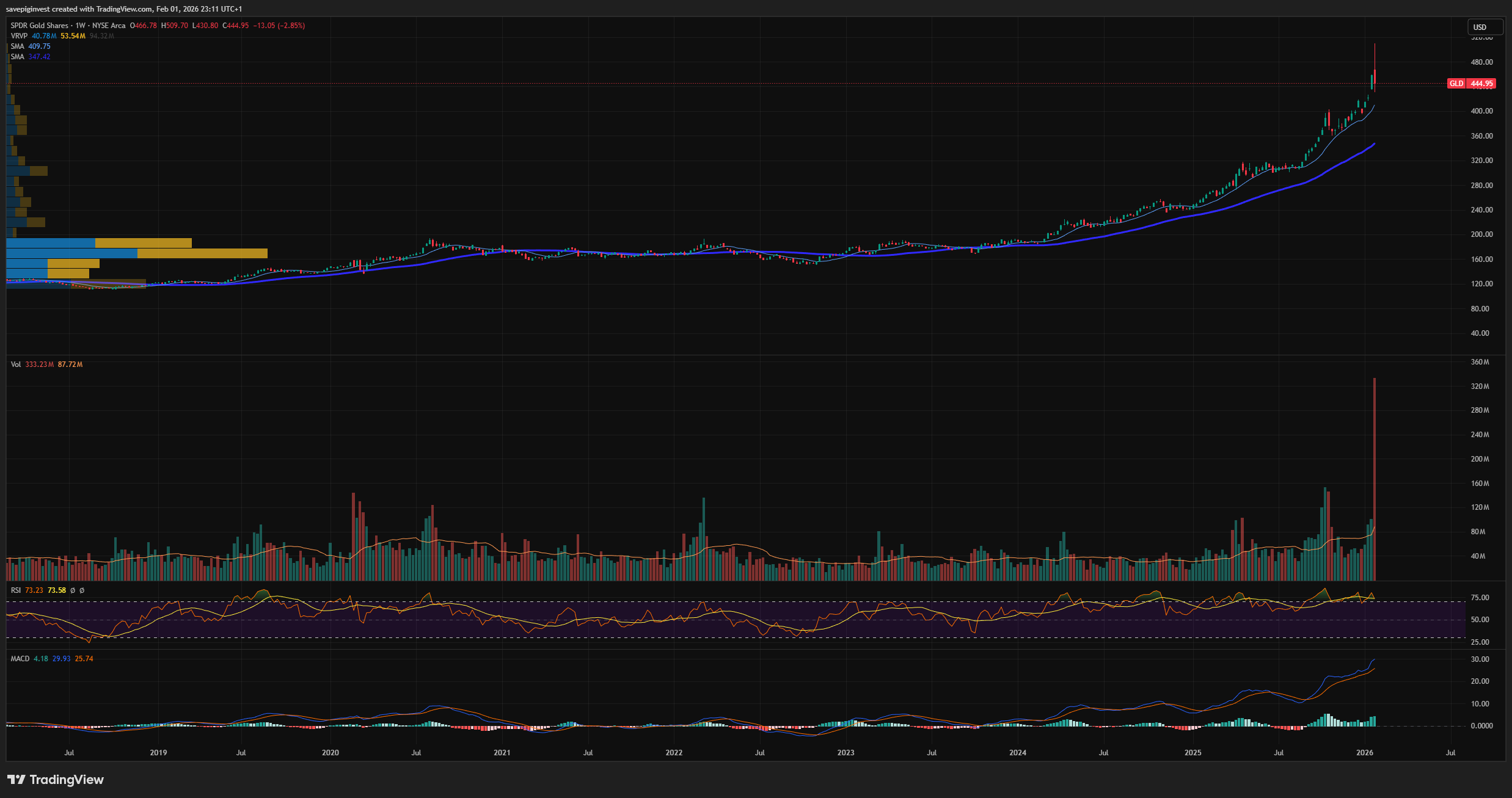The height and width of the screenshot is (798, 1512).
Task: Click the 400.00 price scale label
Action: 1481,111
